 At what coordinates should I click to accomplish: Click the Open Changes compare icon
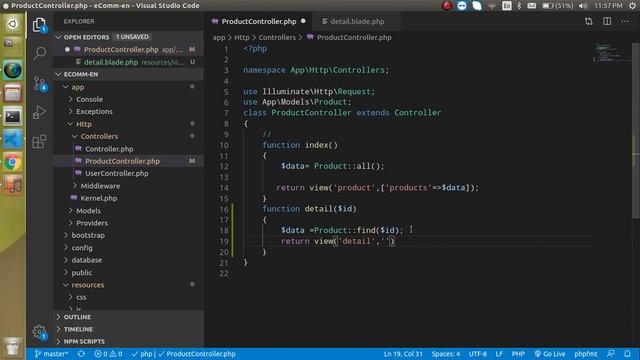click(x=589, y=21)
